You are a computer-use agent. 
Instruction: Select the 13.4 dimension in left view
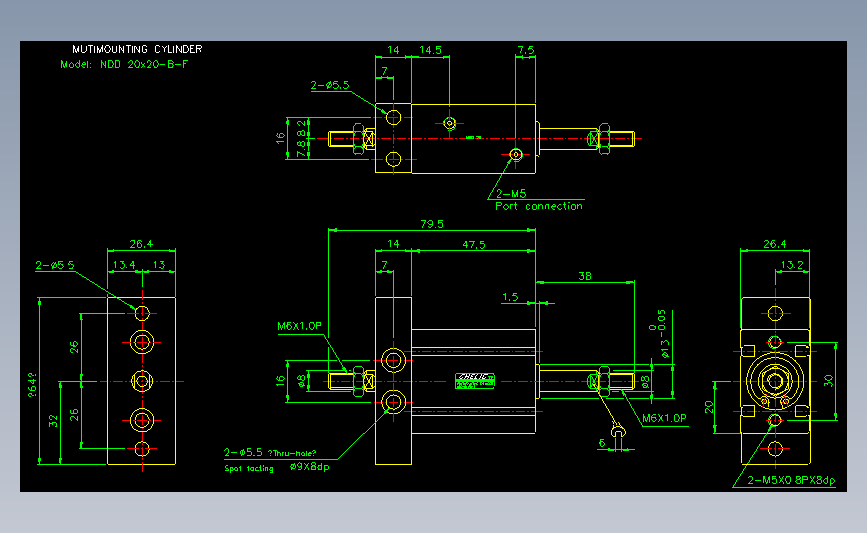124,265
